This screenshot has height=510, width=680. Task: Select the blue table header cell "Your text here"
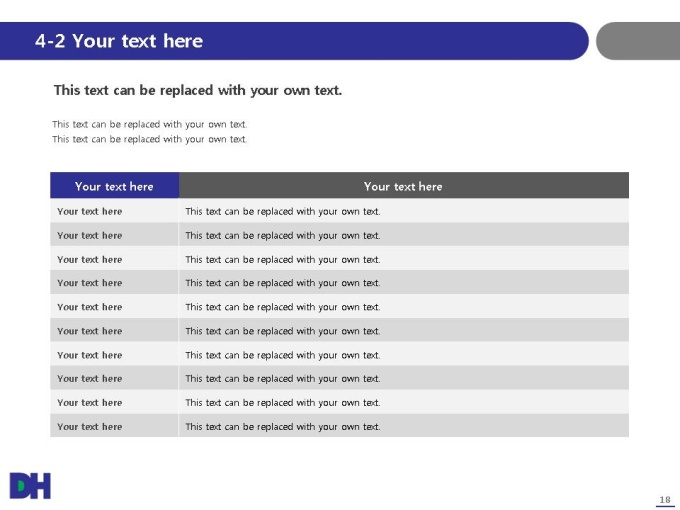[114, 186]
